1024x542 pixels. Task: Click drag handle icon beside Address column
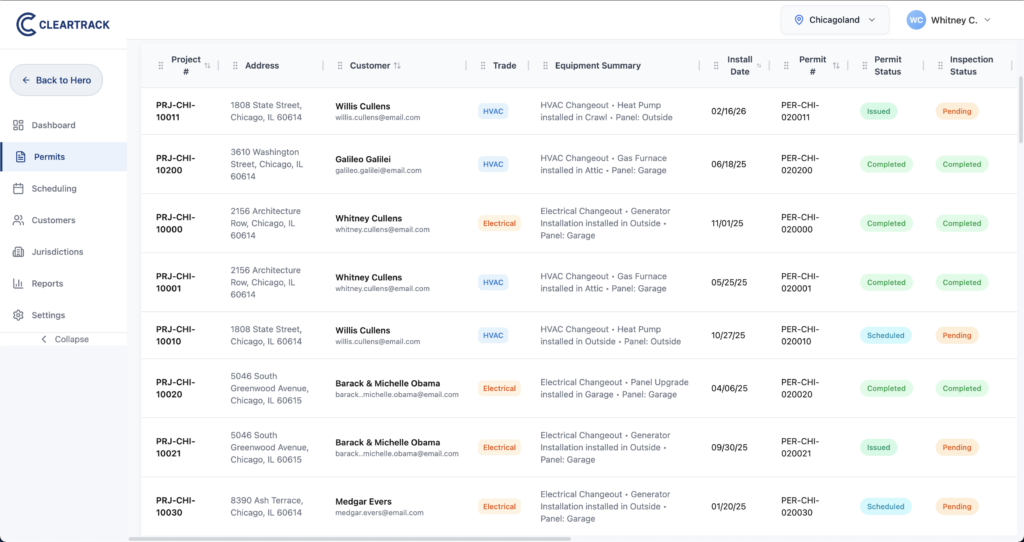[235, 66]
